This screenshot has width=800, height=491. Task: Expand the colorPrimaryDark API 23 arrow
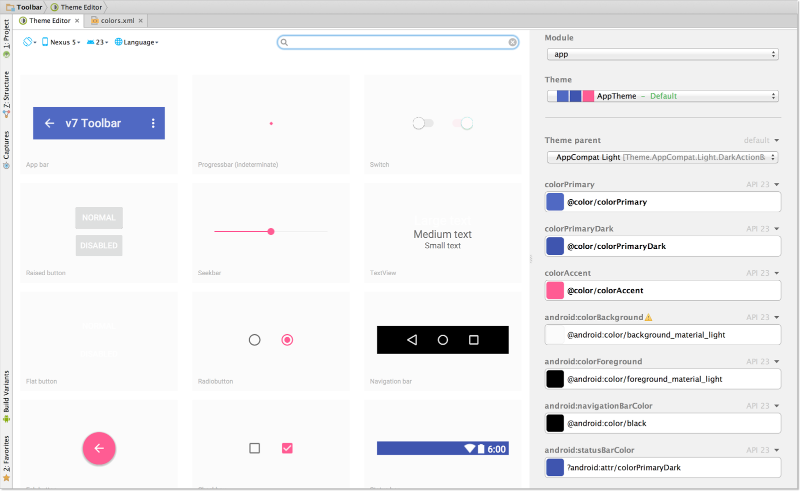click(777, 229)
